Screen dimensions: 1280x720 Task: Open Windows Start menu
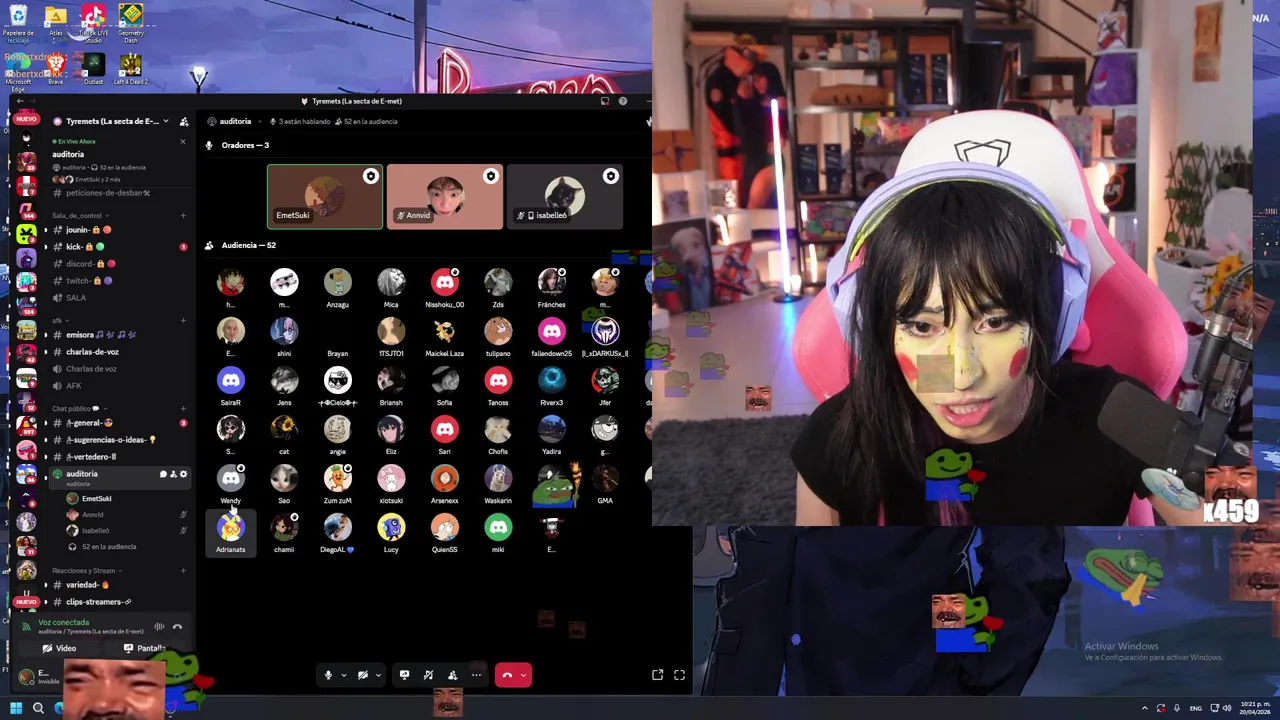coord(16,708)
